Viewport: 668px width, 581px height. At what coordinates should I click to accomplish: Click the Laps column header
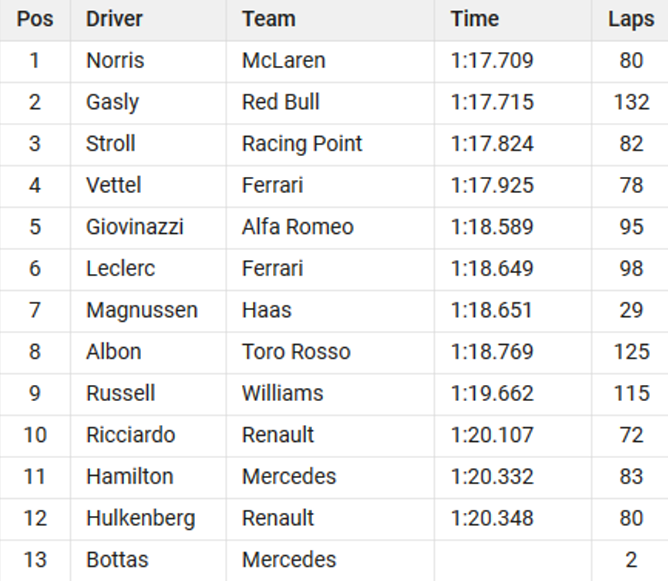point(630,19)
